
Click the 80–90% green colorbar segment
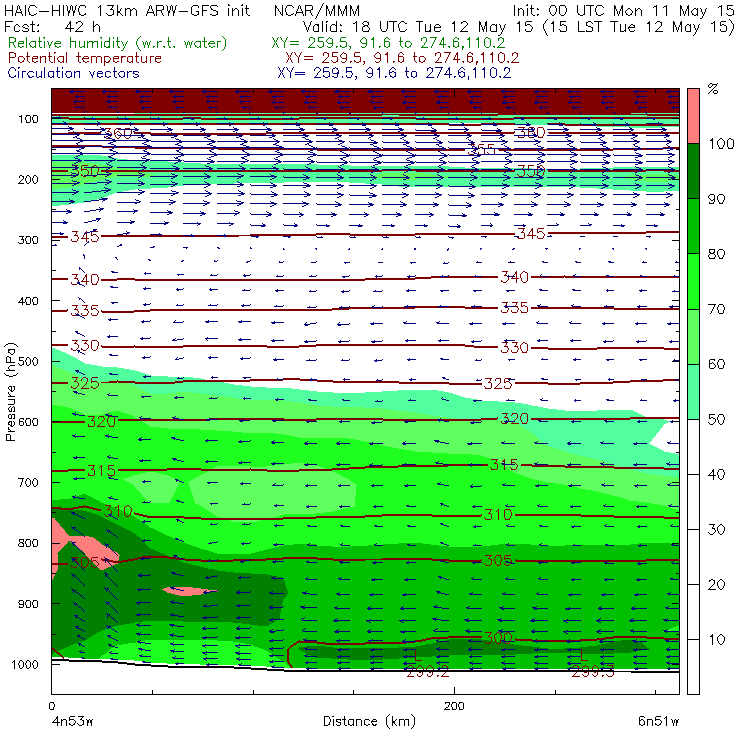tap(693, 226)
